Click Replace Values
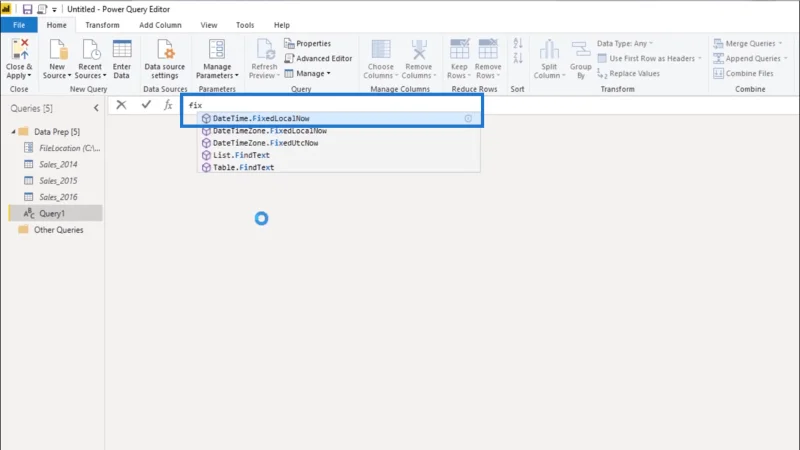The image size is (800, 450). (629, 73)
